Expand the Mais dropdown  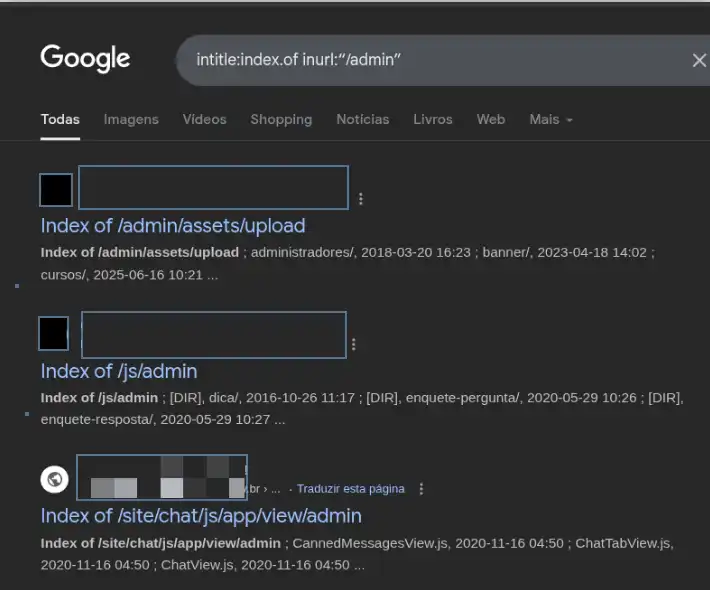click(x=551, y=120)
